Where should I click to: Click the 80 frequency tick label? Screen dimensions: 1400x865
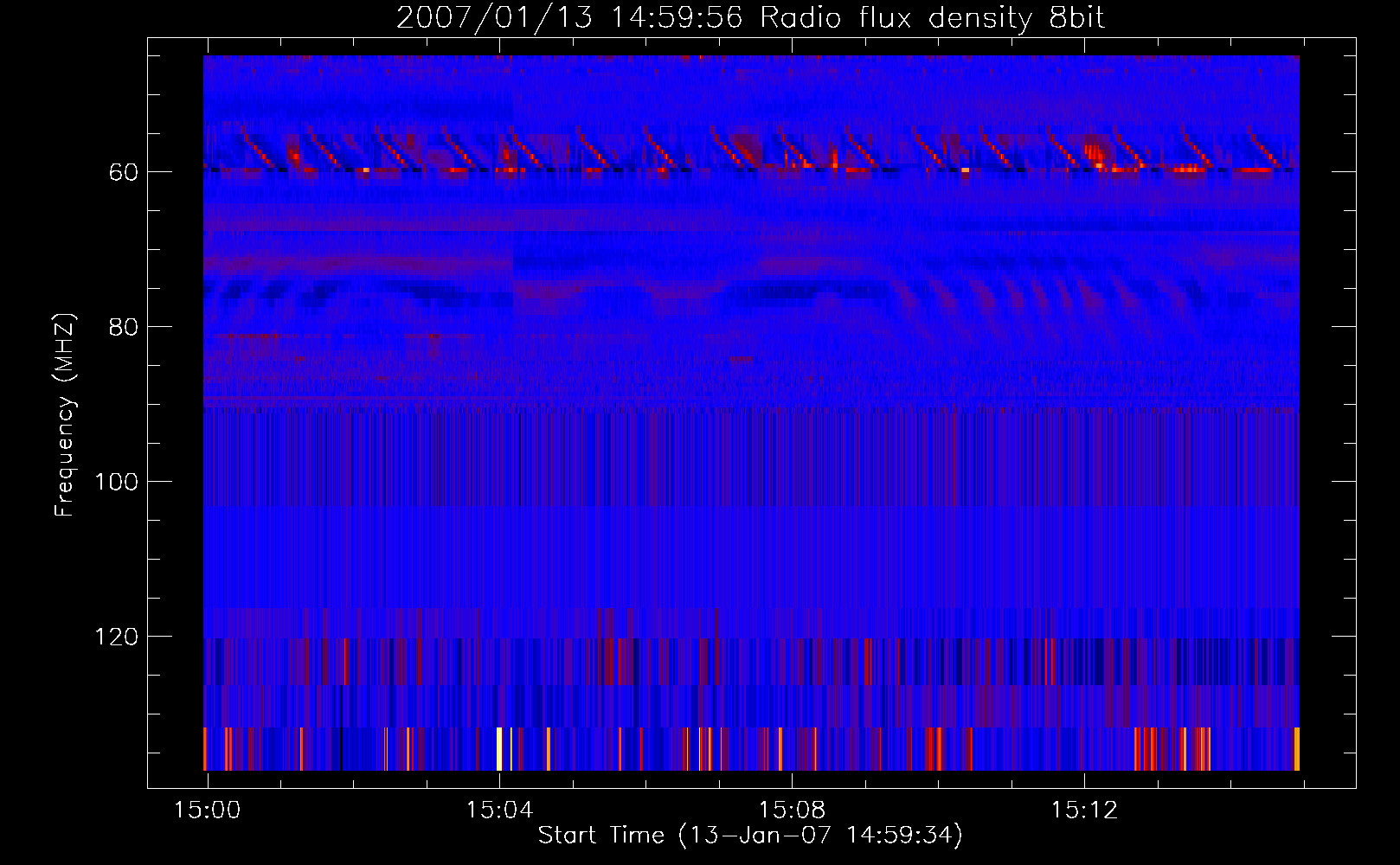[x=124, y=328]
